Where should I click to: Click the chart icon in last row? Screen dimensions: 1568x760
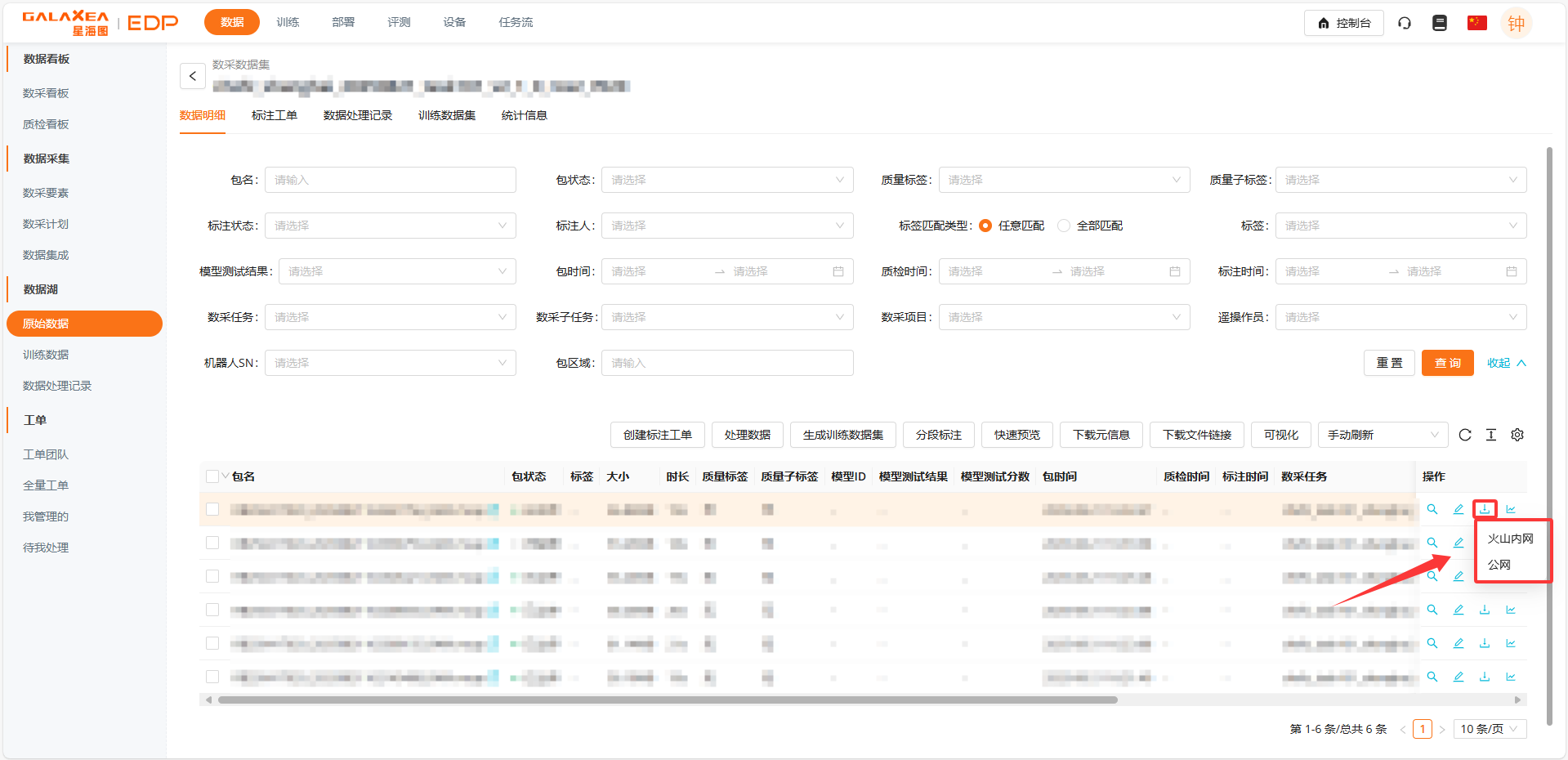1510,677
